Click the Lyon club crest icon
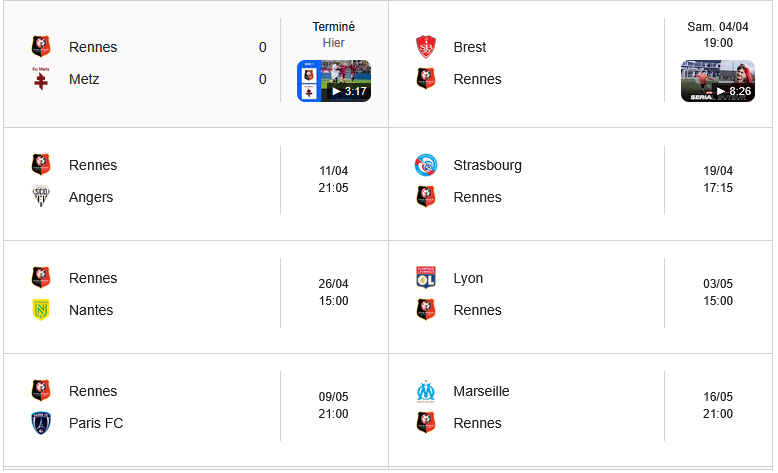This screenshot has width=778, height=473. click(x=426, y=278)
